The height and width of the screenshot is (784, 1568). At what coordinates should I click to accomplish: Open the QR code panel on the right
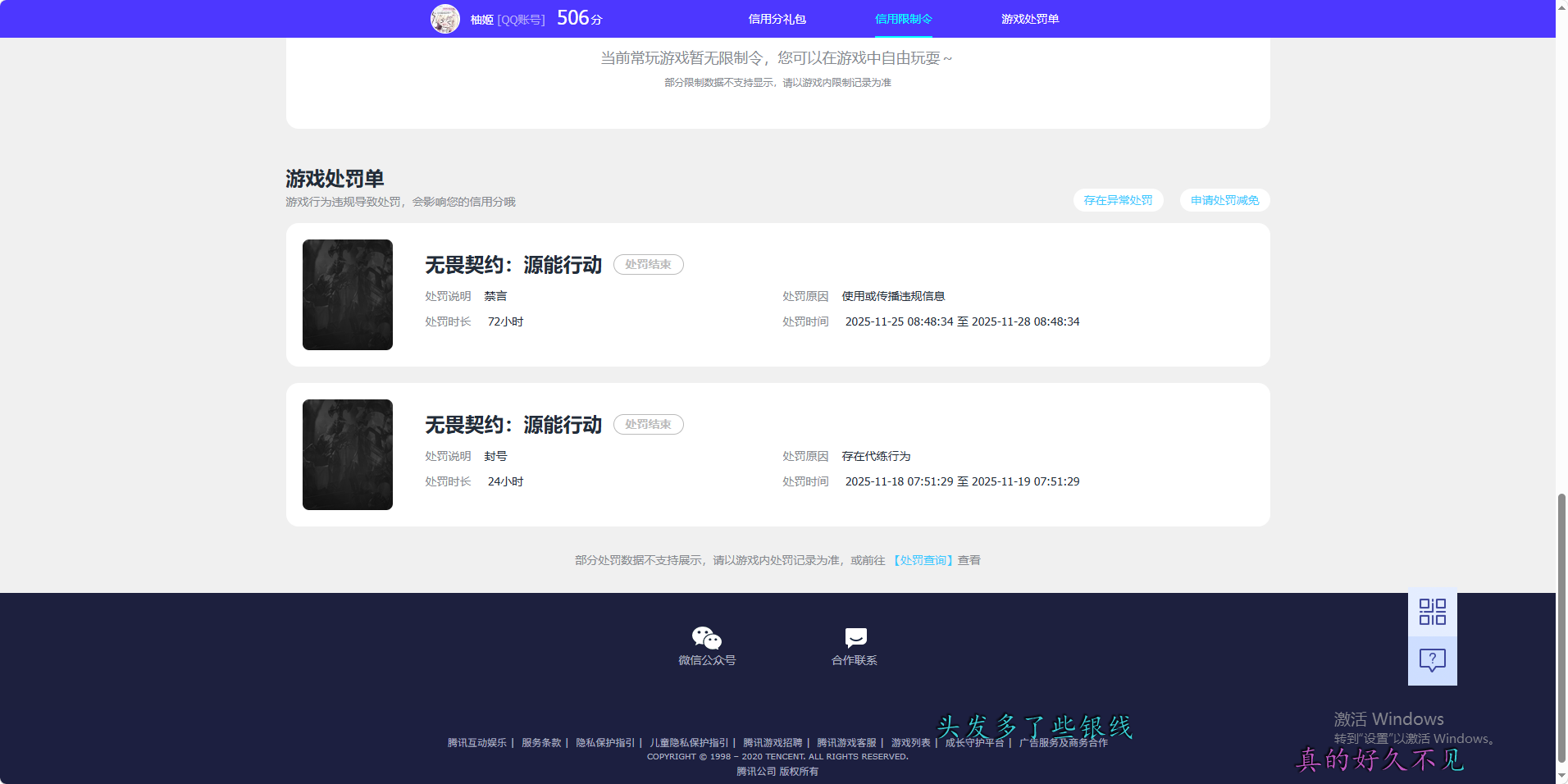click(x=1431, y=612)
